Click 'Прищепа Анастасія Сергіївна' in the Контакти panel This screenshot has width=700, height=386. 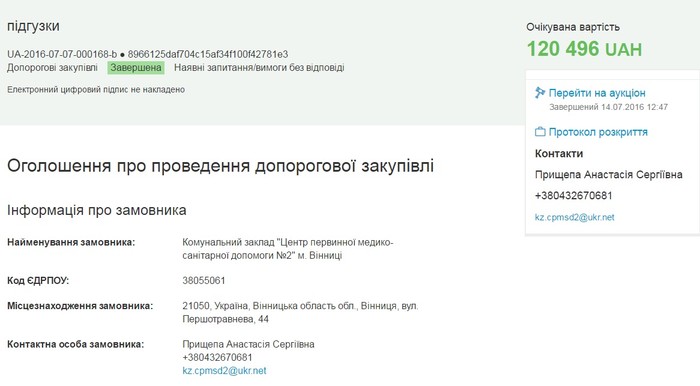pos(608,175)
